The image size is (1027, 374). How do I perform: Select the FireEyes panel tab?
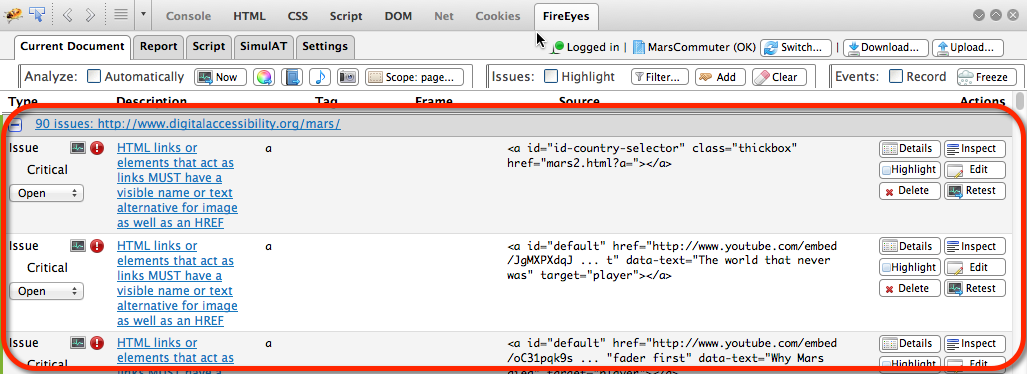[x=566, y=16]
